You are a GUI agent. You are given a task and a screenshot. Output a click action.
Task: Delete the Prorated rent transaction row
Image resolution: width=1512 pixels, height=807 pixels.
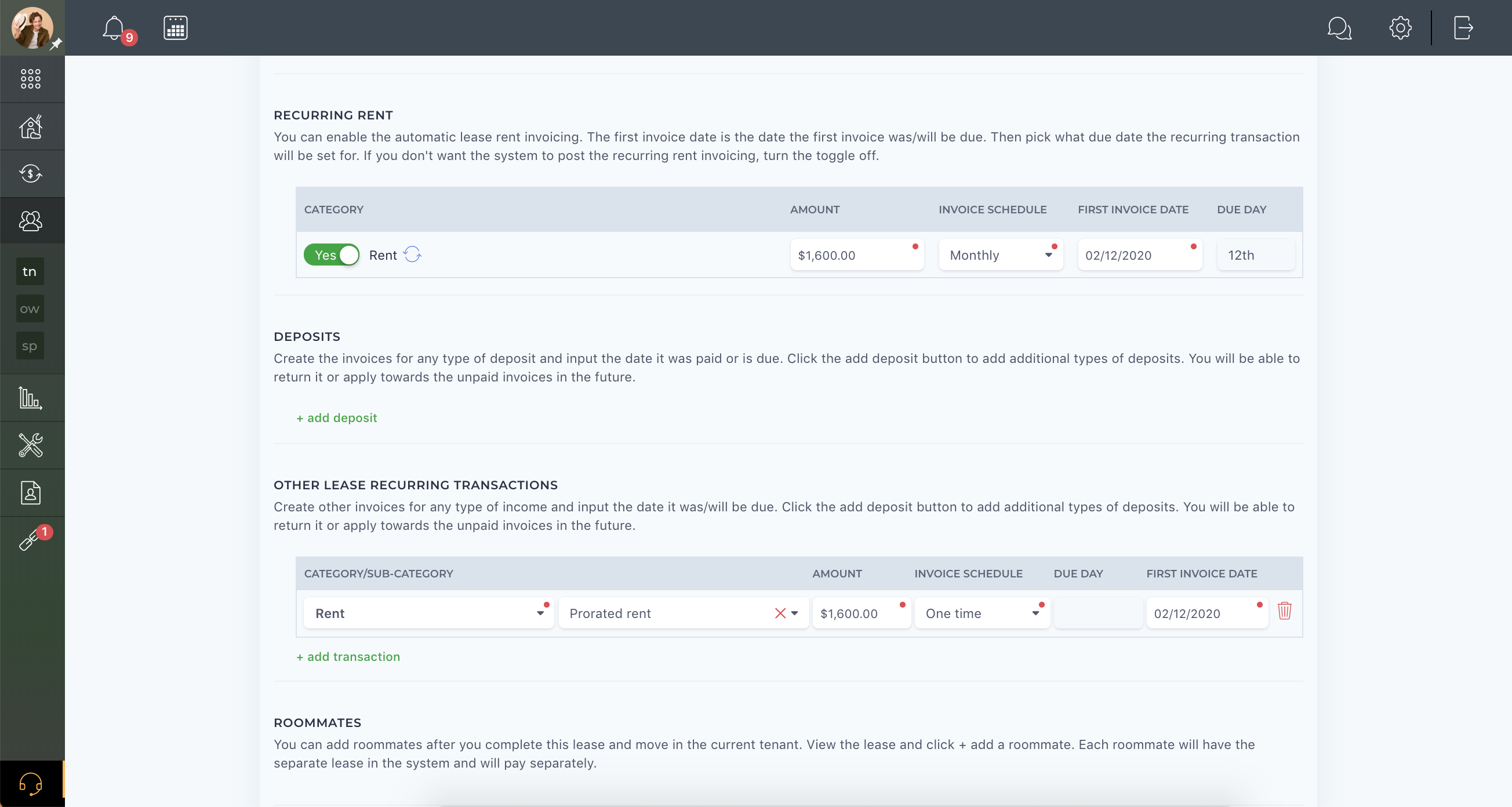click(x=1284, y=611)
